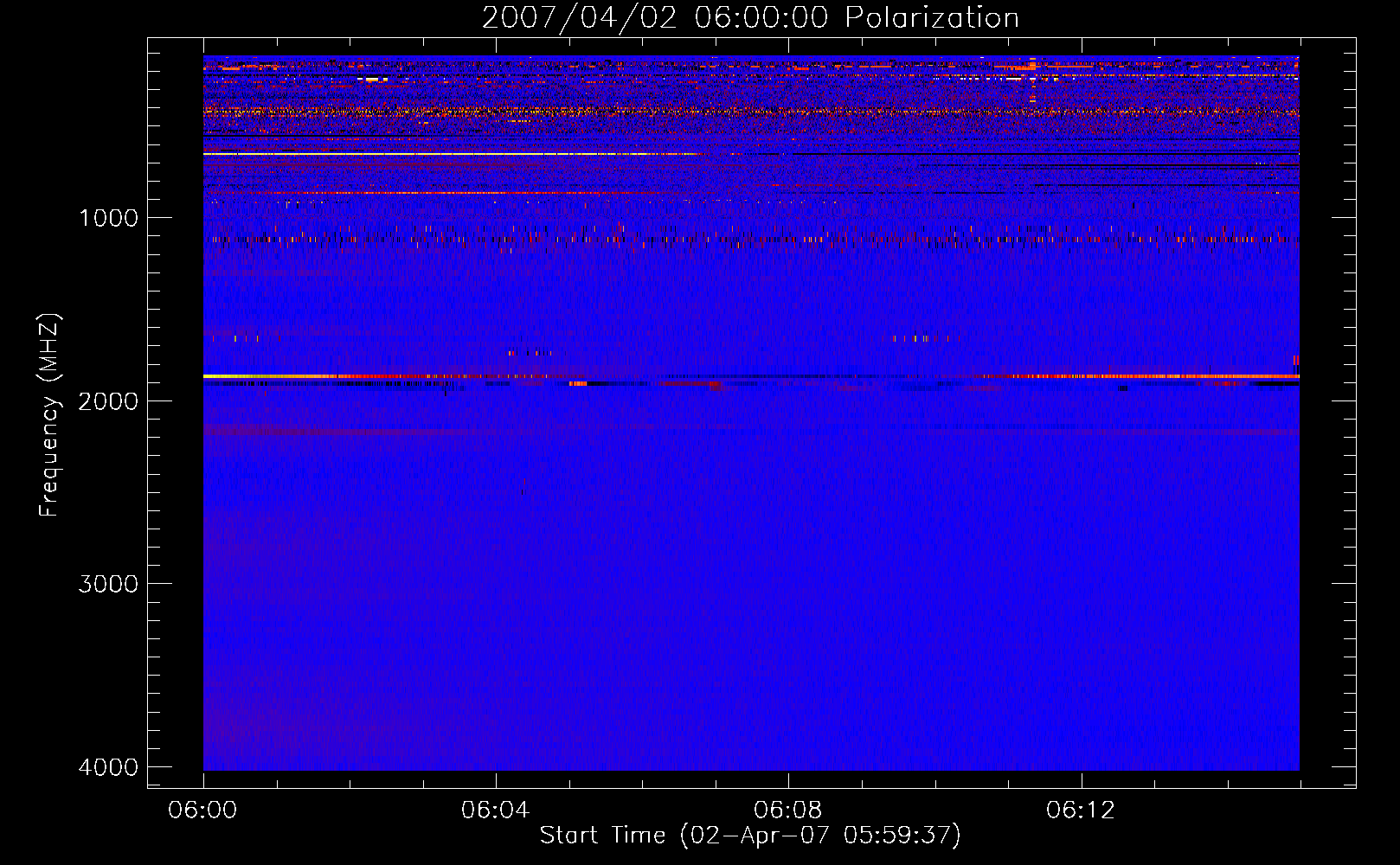1400x865 pixels.
Task: Click the 06:12 time tick label
Action: 1080,811
